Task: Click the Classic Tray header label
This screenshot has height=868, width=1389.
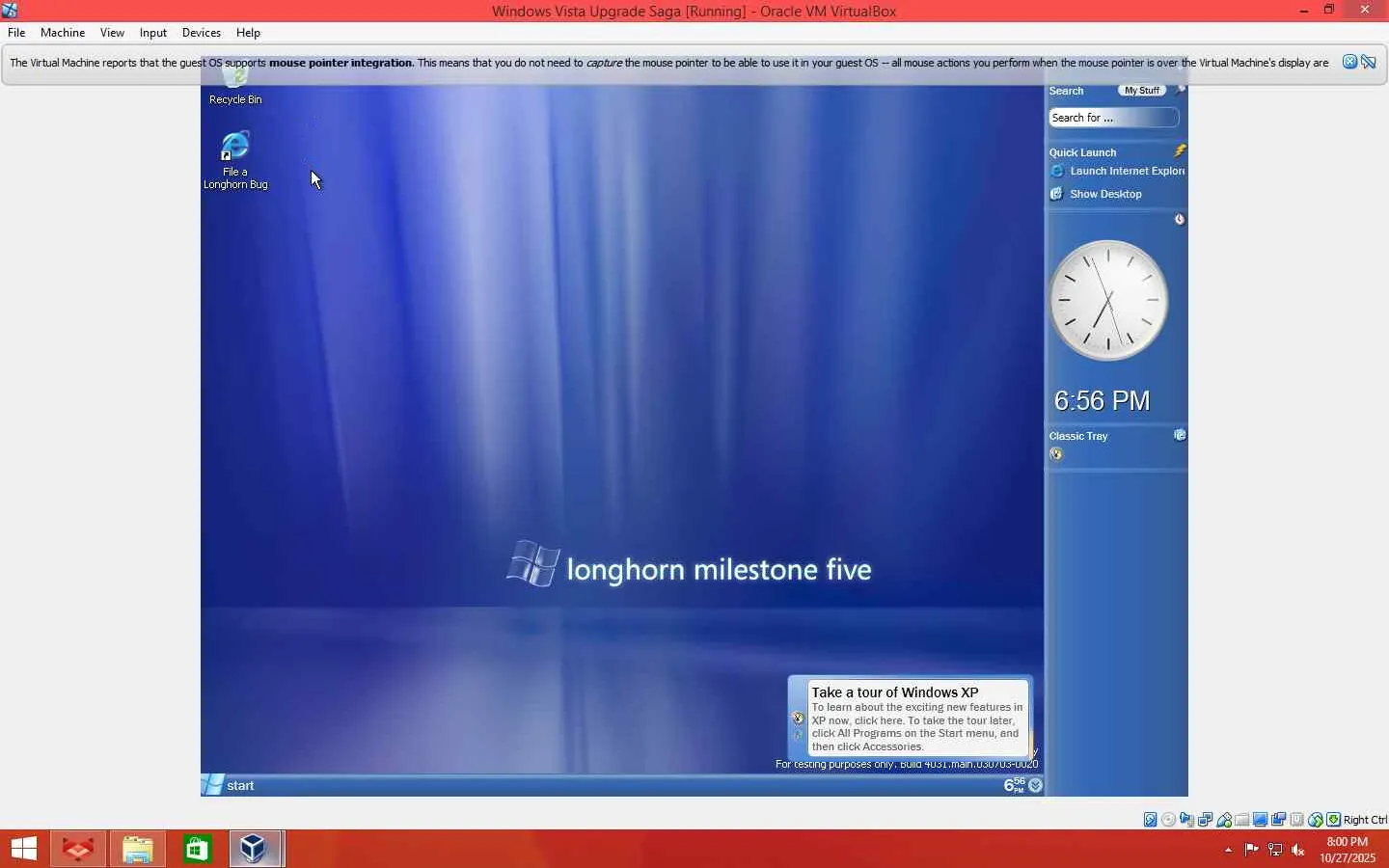Action: click(x=1078, y=436)
